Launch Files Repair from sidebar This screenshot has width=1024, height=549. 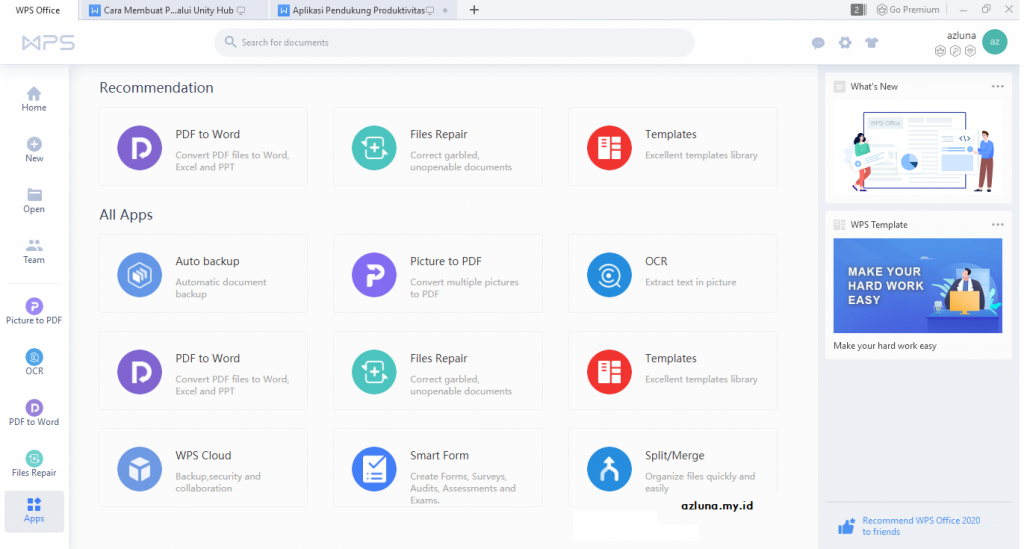pyautogui.click(x=34, y=464)
